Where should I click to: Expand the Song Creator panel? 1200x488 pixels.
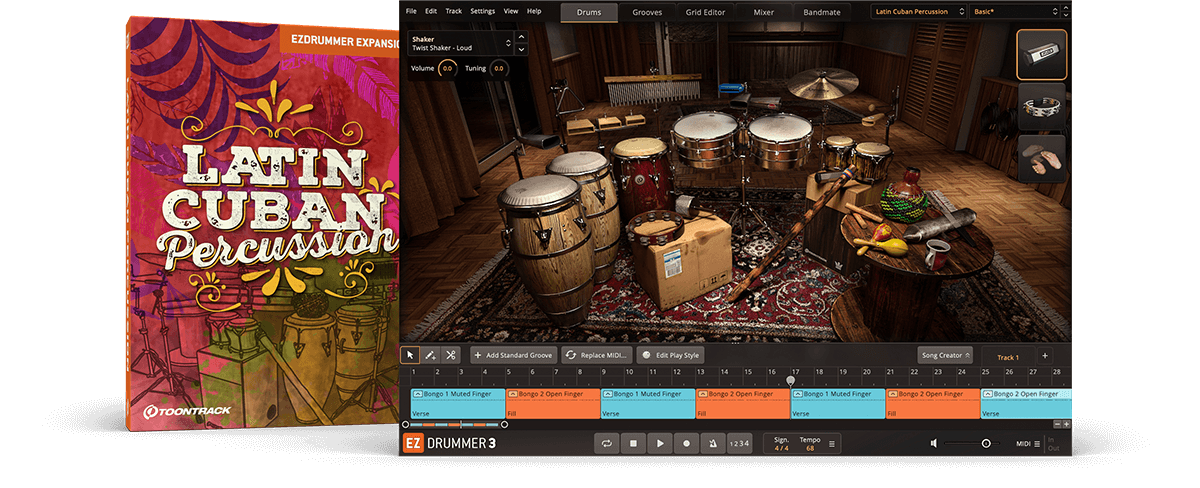(x=945, y=355)
